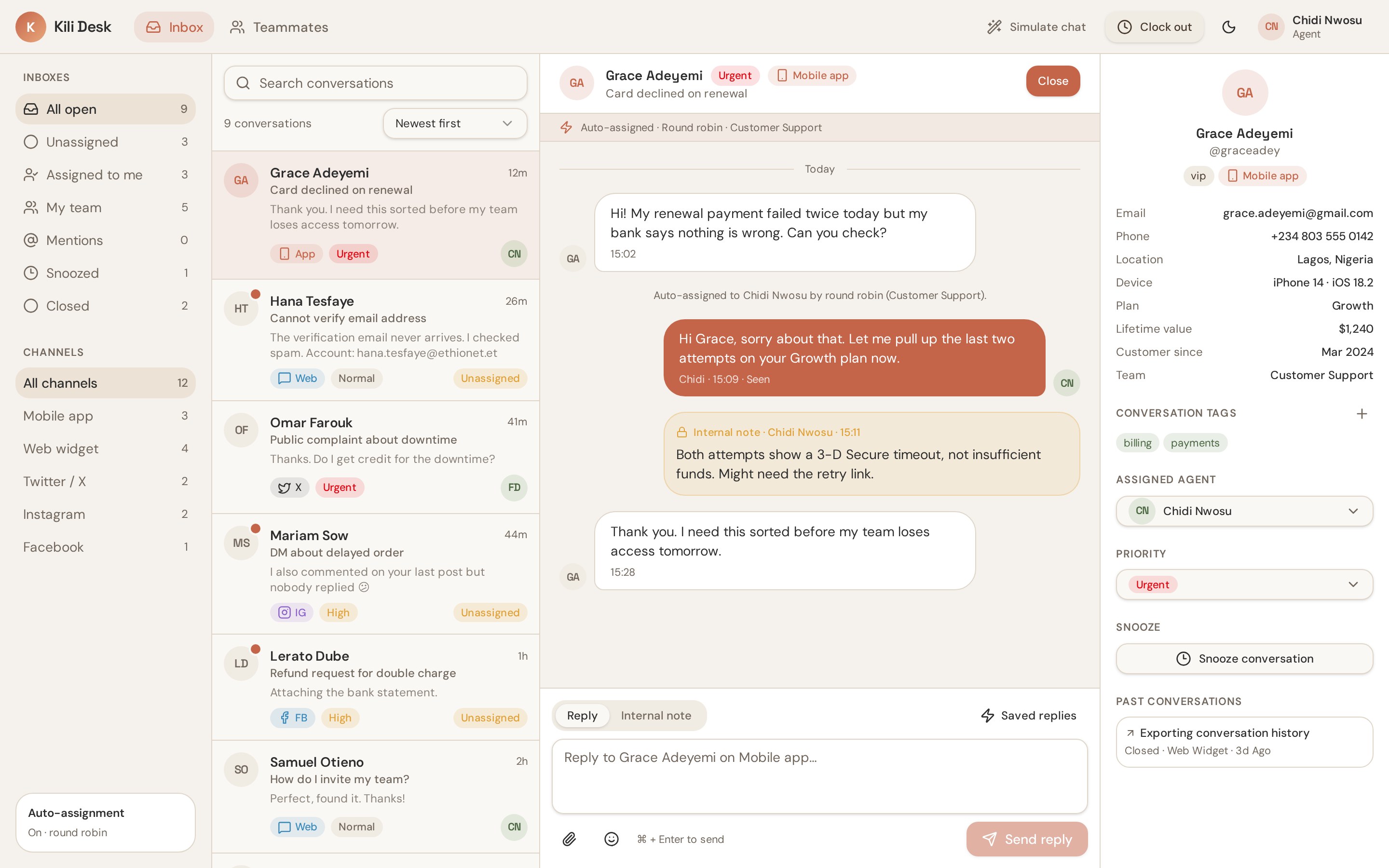Screen dimensions: 1389x868
Task: Switch composer to Reply tab
Action: pyautogui.click(x=582, y=715)
